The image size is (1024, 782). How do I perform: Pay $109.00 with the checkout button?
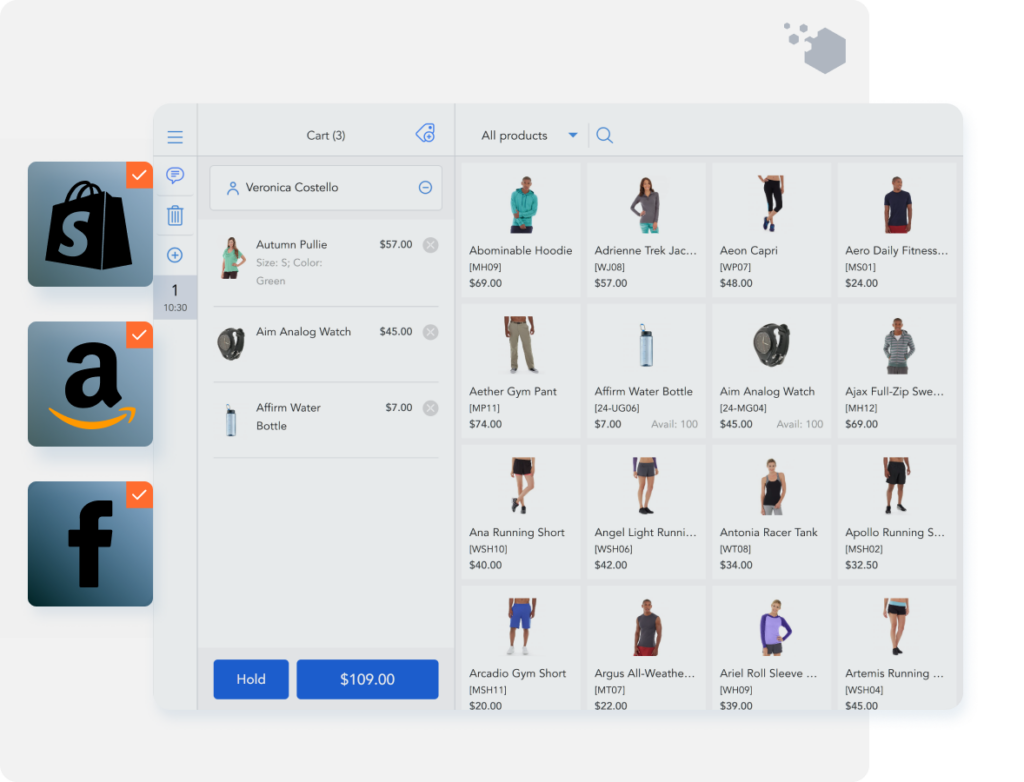(x=367, y=679)
